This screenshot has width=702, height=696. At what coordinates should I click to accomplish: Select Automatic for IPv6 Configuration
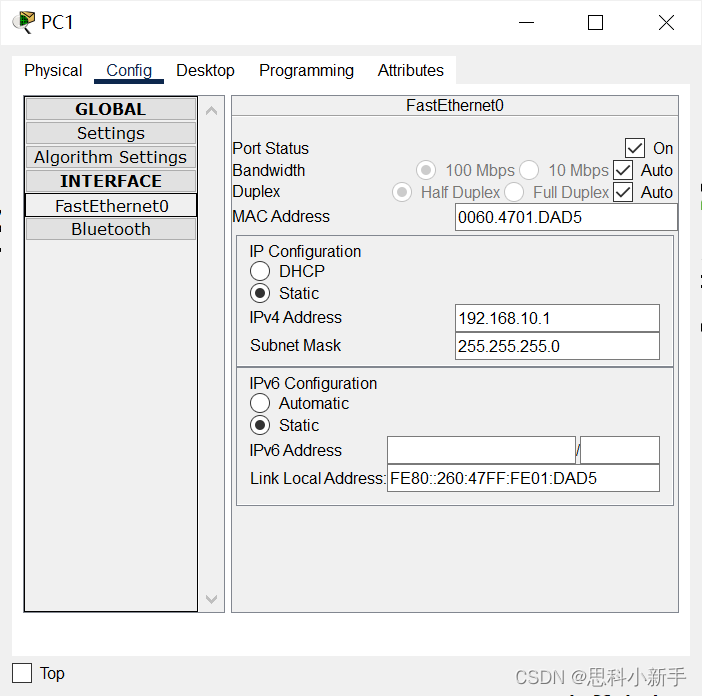point(260,403)
